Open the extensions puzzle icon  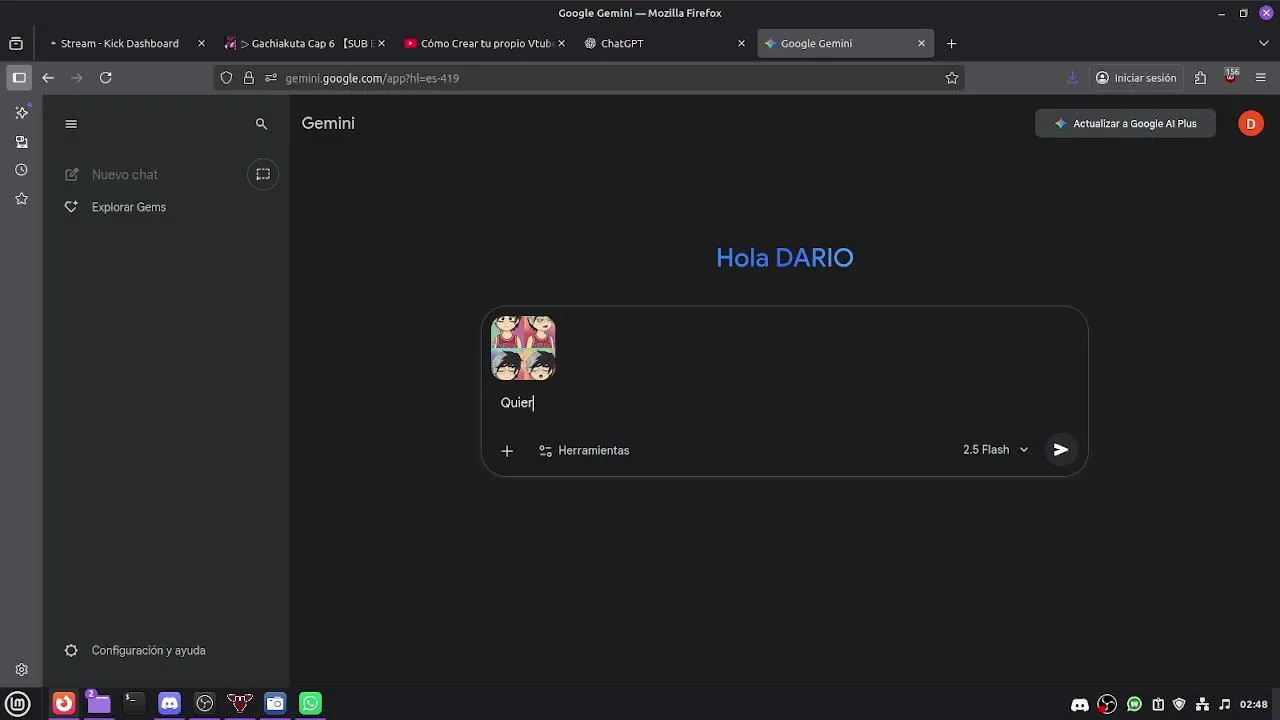point(1201,78)
